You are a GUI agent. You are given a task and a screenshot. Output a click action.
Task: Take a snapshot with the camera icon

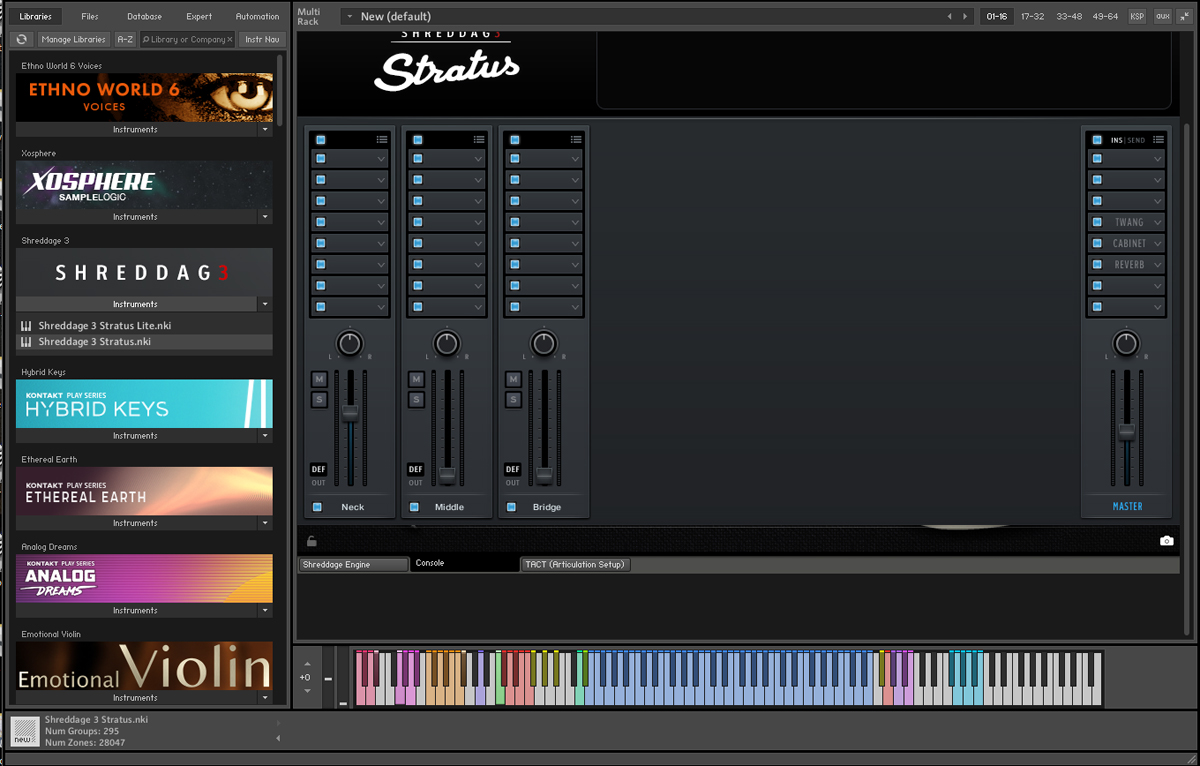[x=1166, y=541]
